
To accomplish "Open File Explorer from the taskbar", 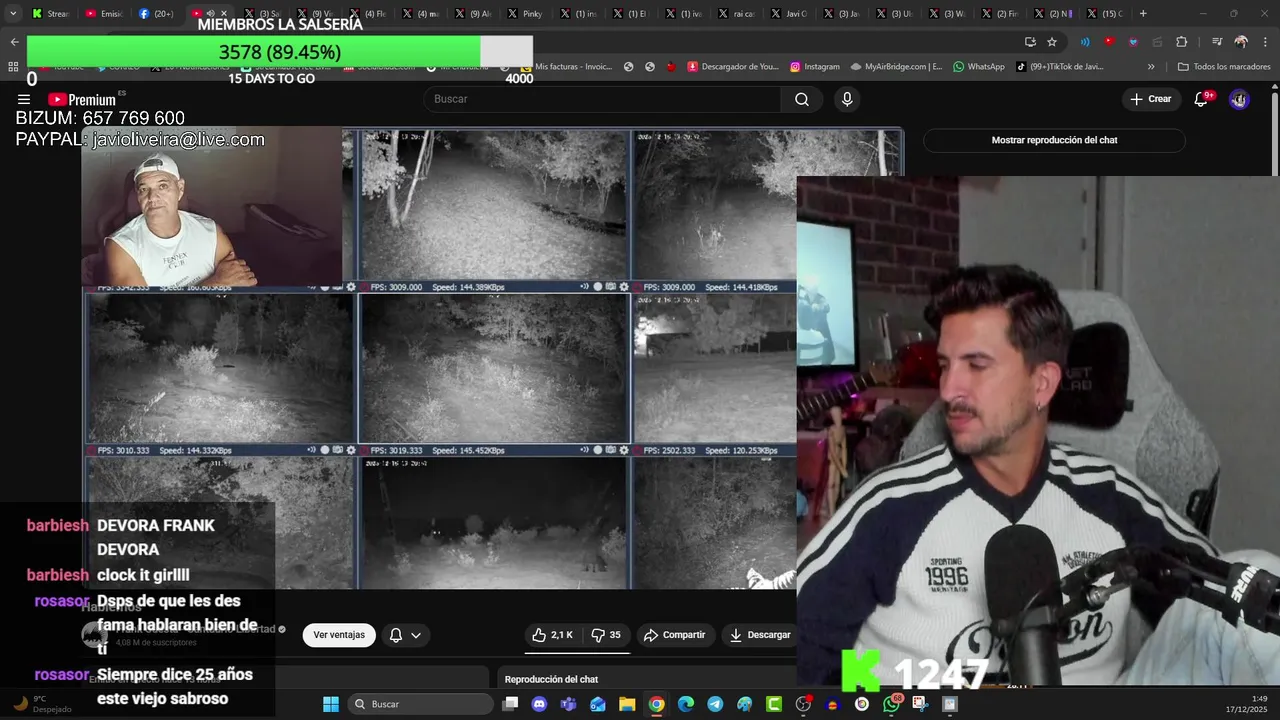I will tap(627, 704).
